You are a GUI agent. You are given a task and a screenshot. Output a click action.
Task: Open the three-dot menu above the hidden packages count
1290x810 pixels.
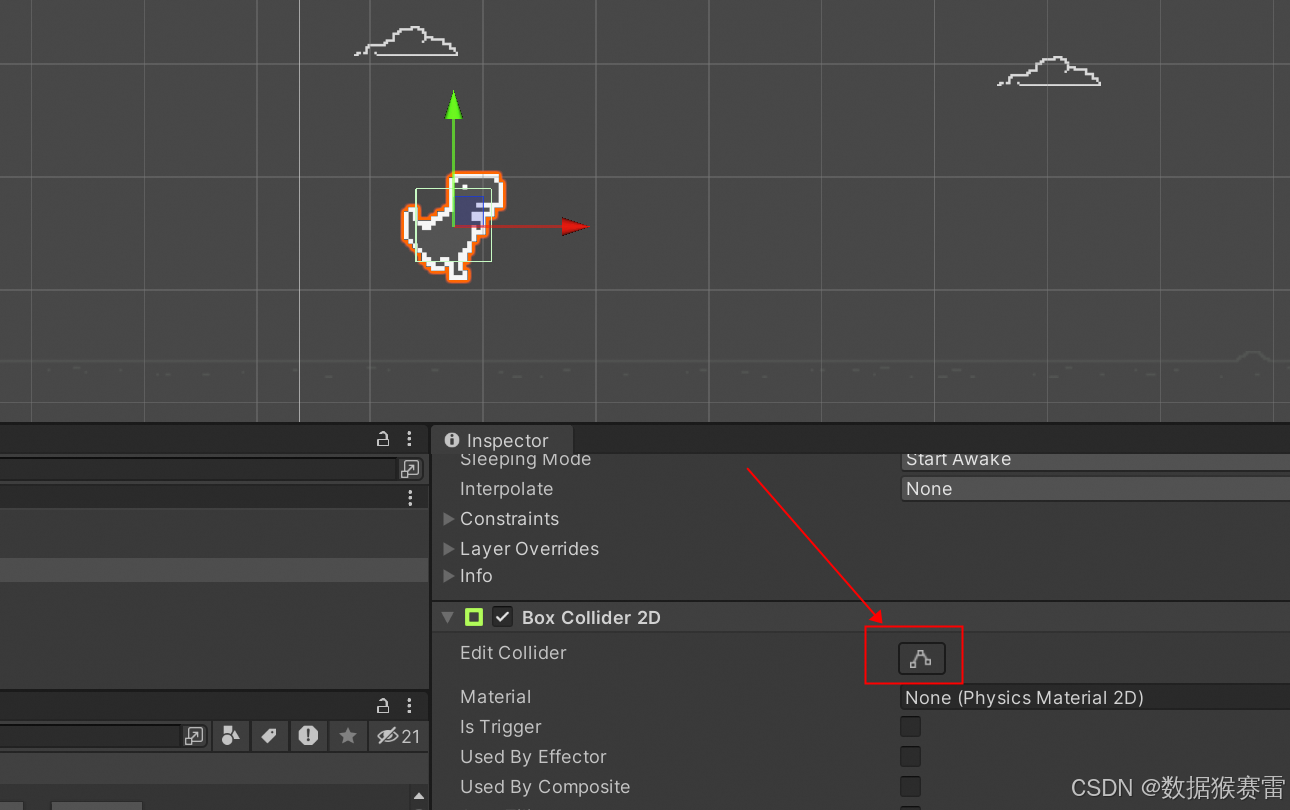[x=410, y=705]
